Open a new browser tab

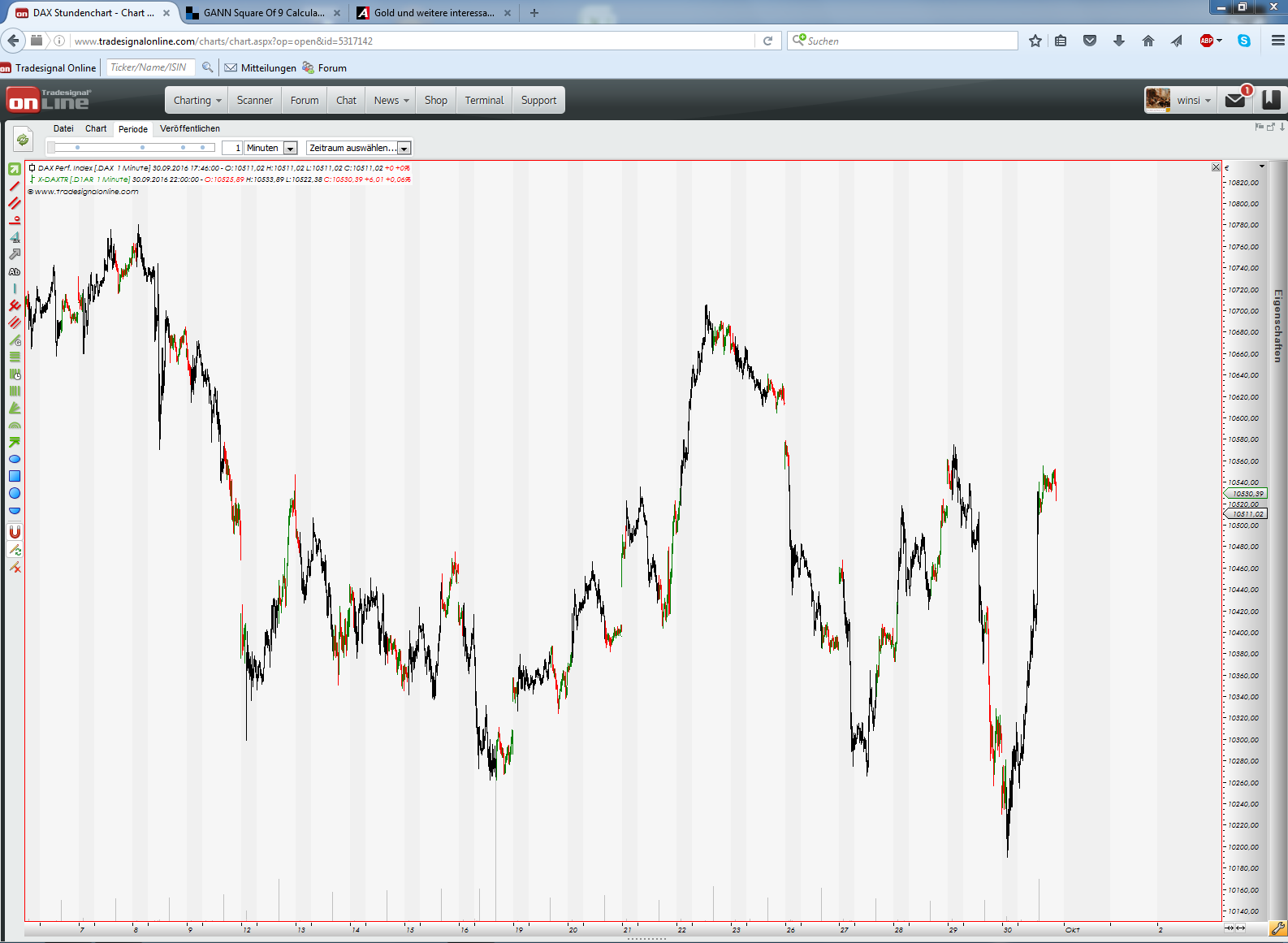534,13
